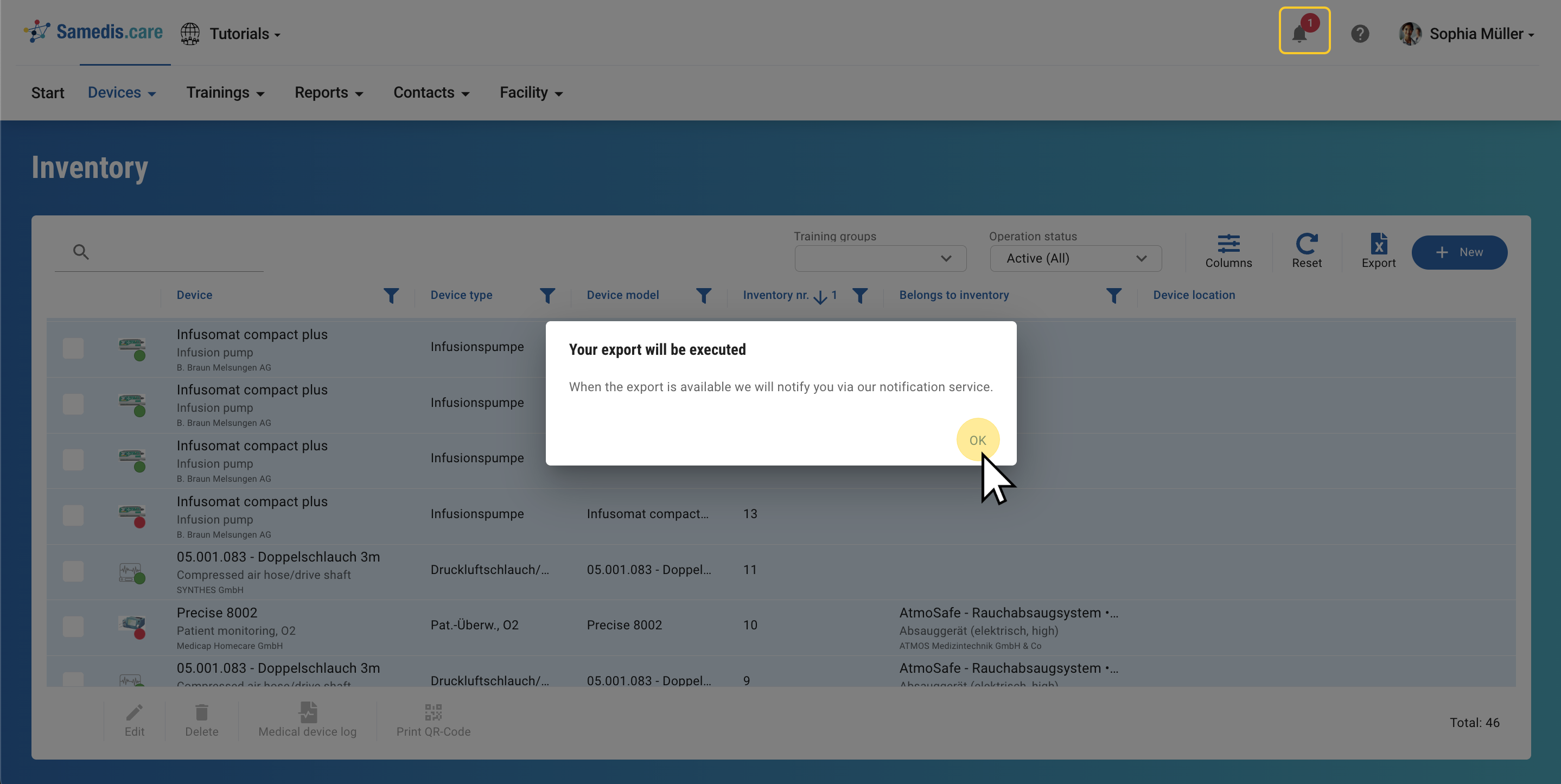Screen dimensions: 1561x784
Task: Check the first Infusomat compact plus row
Action: [73, 348]
